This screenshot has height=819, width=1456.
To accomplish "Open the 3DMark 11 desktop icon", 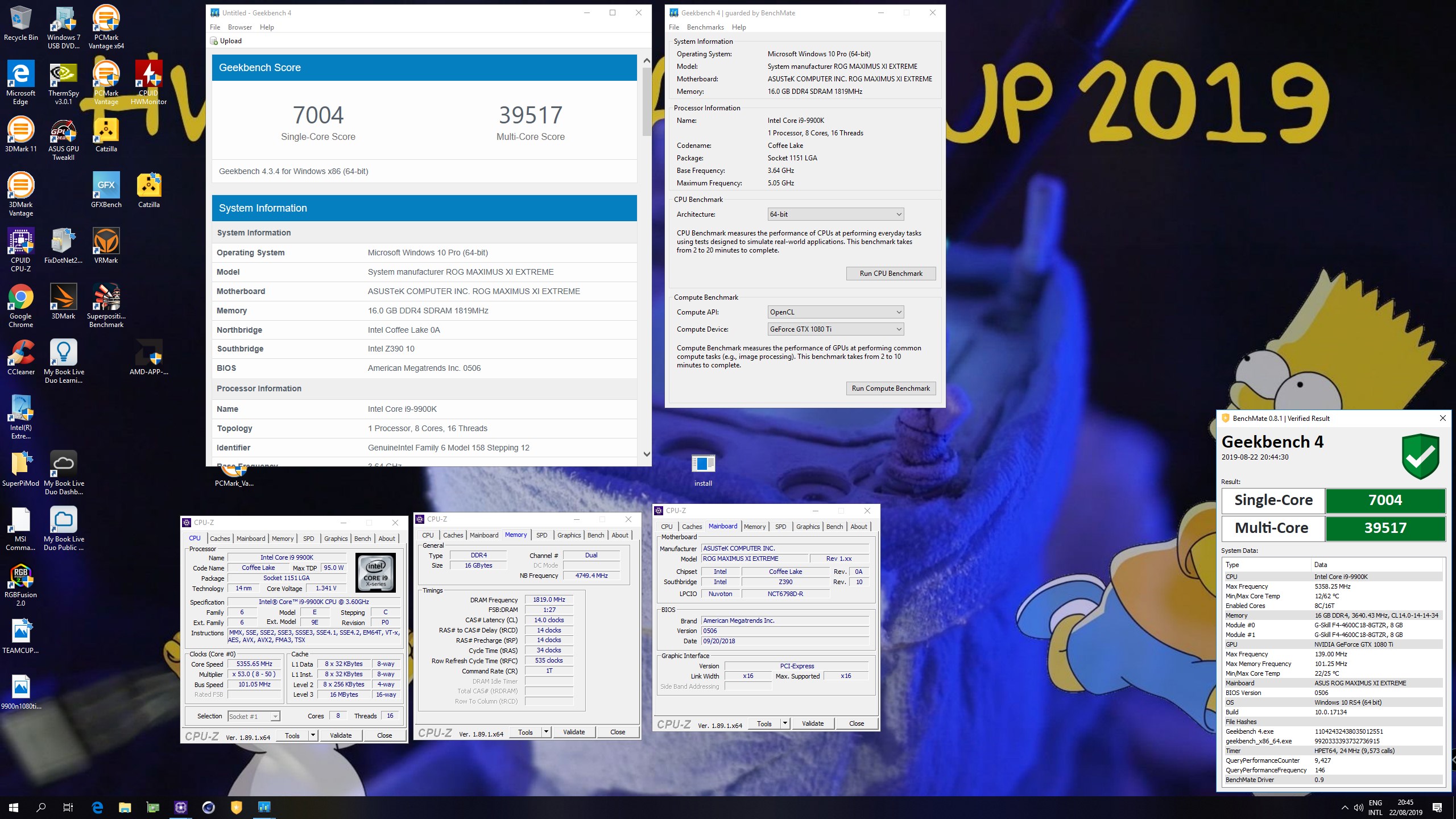I will 20,135.
